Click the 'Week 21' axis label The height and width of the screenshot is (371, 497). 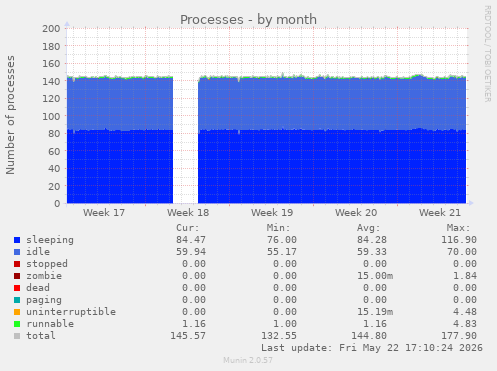point(440,213)
